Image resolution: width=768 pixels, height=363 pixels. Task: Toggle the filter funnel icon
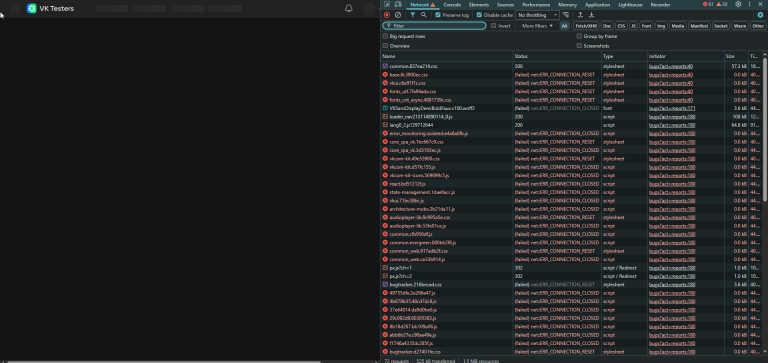point(413,15)
